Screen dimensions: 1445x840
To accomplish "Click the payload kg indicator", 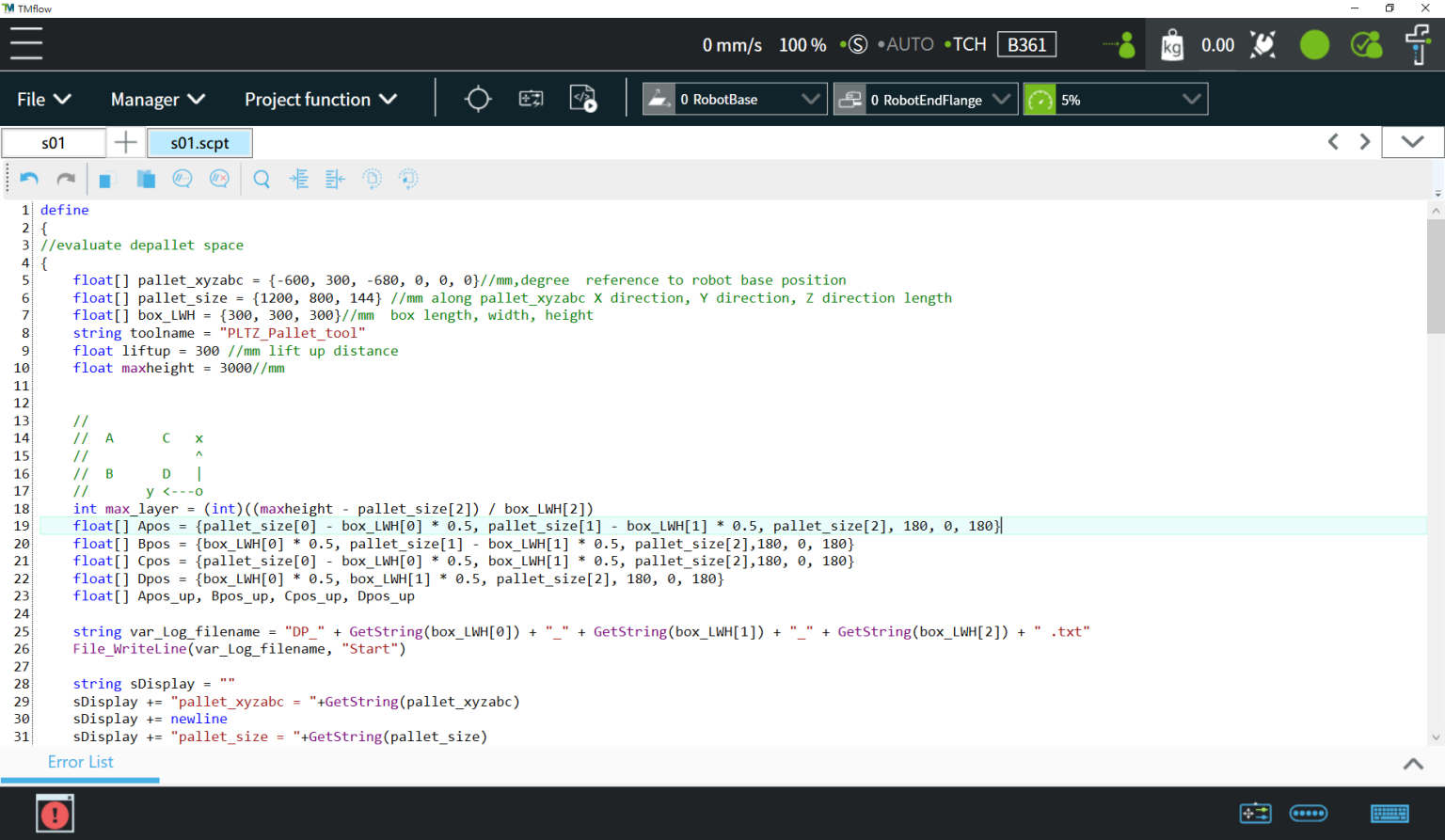I will (1172, 43).
